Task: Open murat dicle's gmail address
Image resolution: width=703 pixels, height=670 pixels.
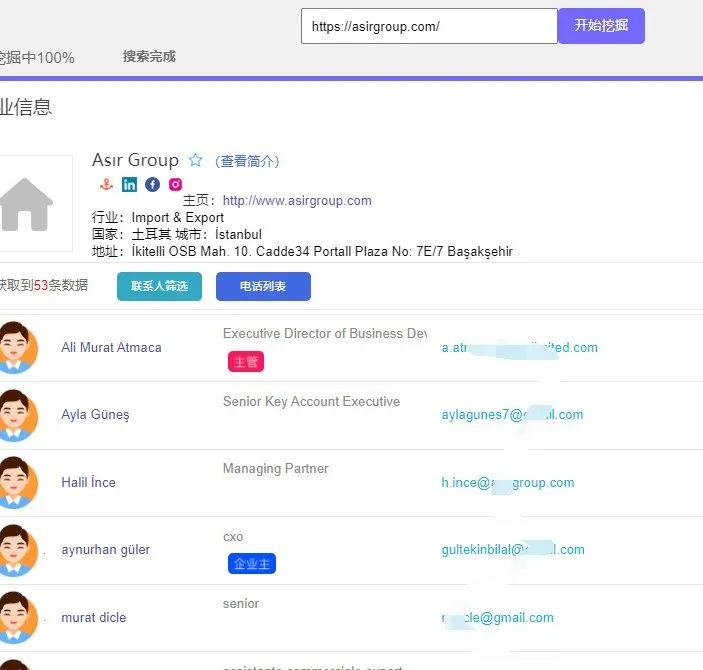Action: 498,618
